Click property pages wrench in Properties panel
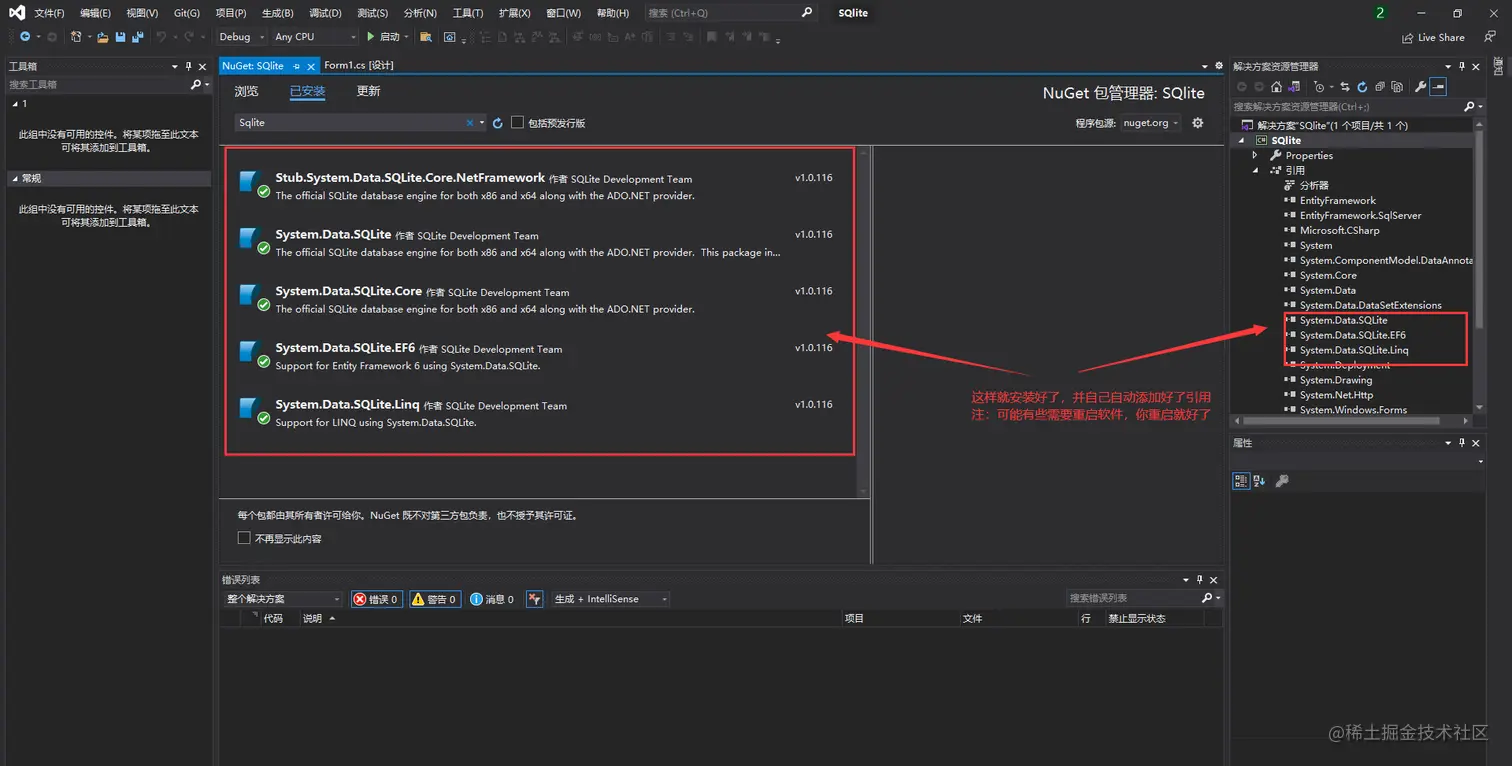 click(1282, 481)
